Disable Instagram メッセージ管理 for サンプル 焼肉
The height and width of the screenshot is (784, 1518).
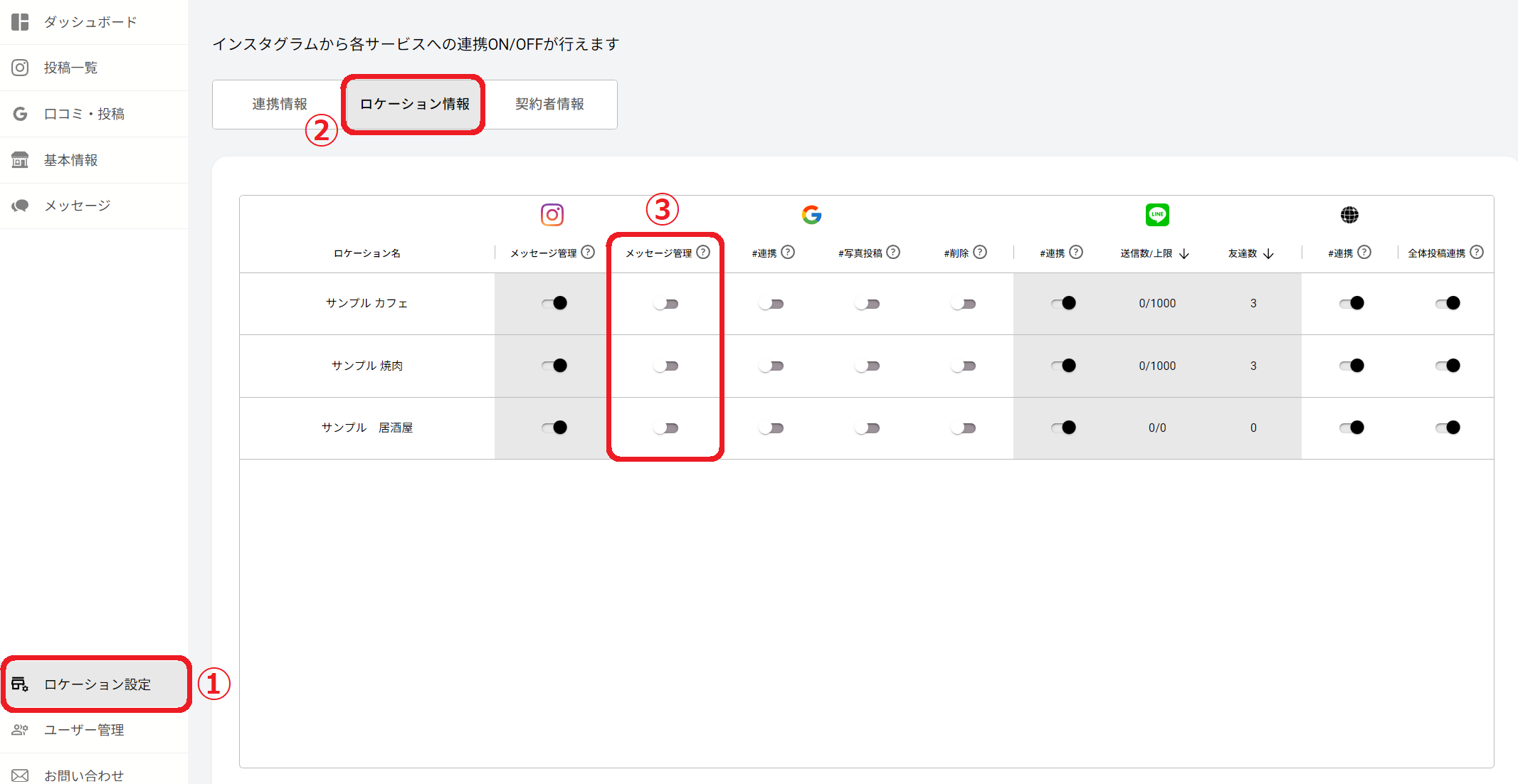[554, 366]
